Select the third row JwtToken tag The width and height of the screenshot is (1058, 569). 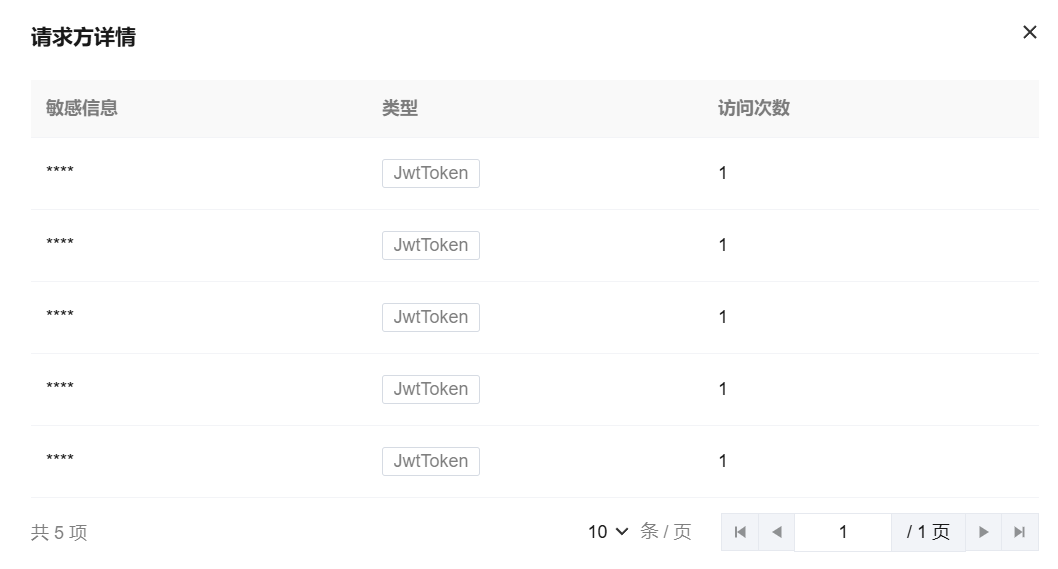430,317
